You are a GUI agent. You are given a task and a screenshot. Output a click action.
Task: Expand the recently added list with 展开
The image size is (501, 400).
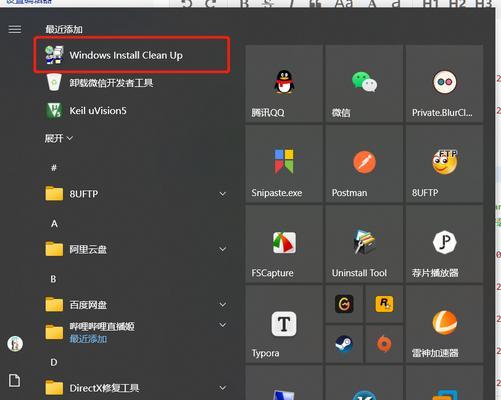click(59, 138)
